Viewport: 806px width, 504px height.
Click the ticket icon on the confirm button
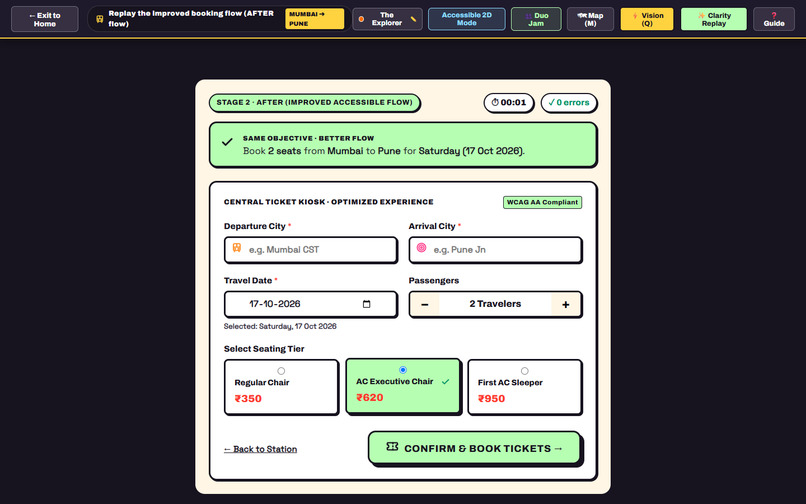click(x=392, y=446)
